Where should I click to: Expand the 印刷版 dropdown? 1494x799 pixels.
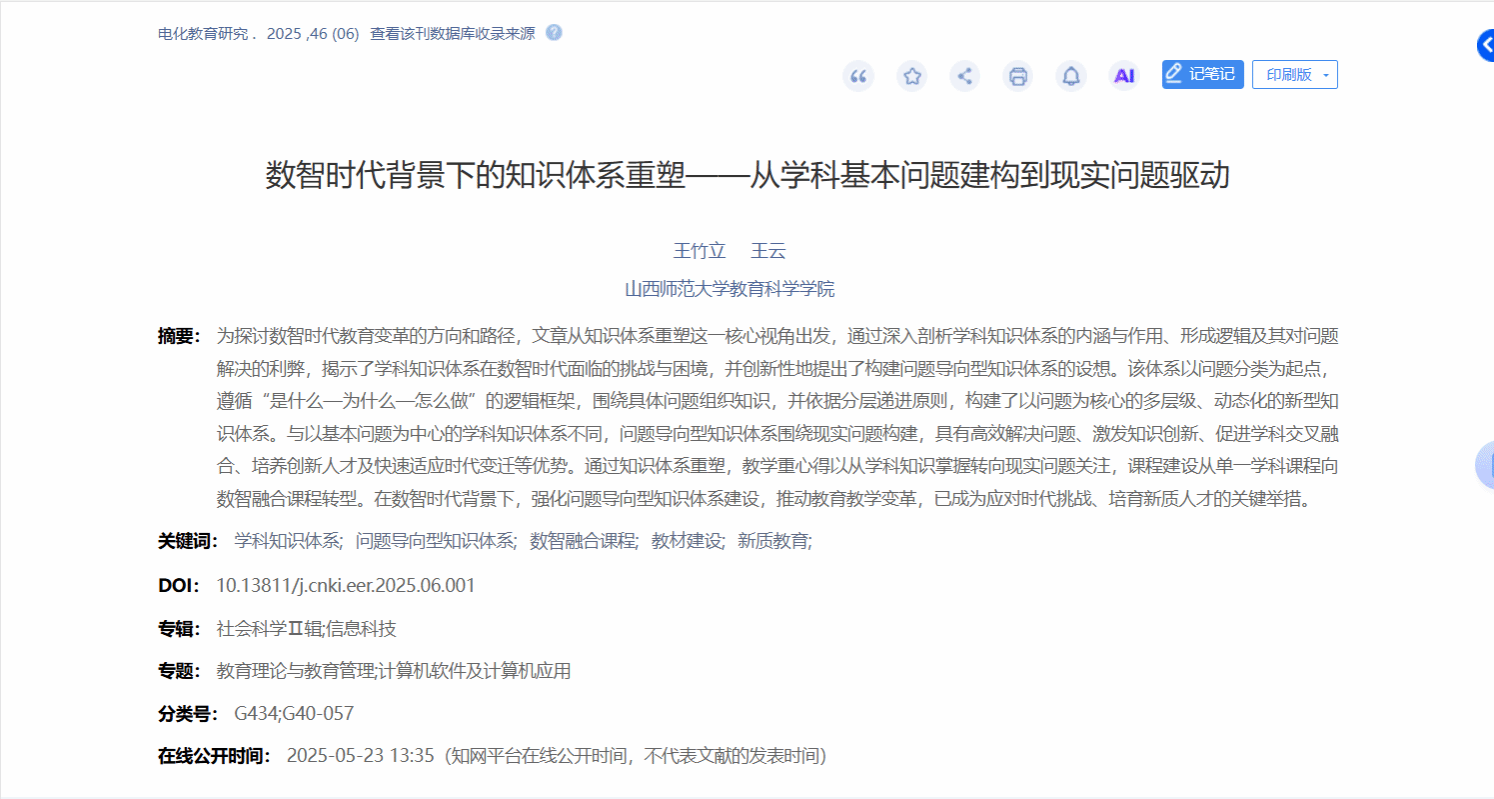tap(1294, 75)
